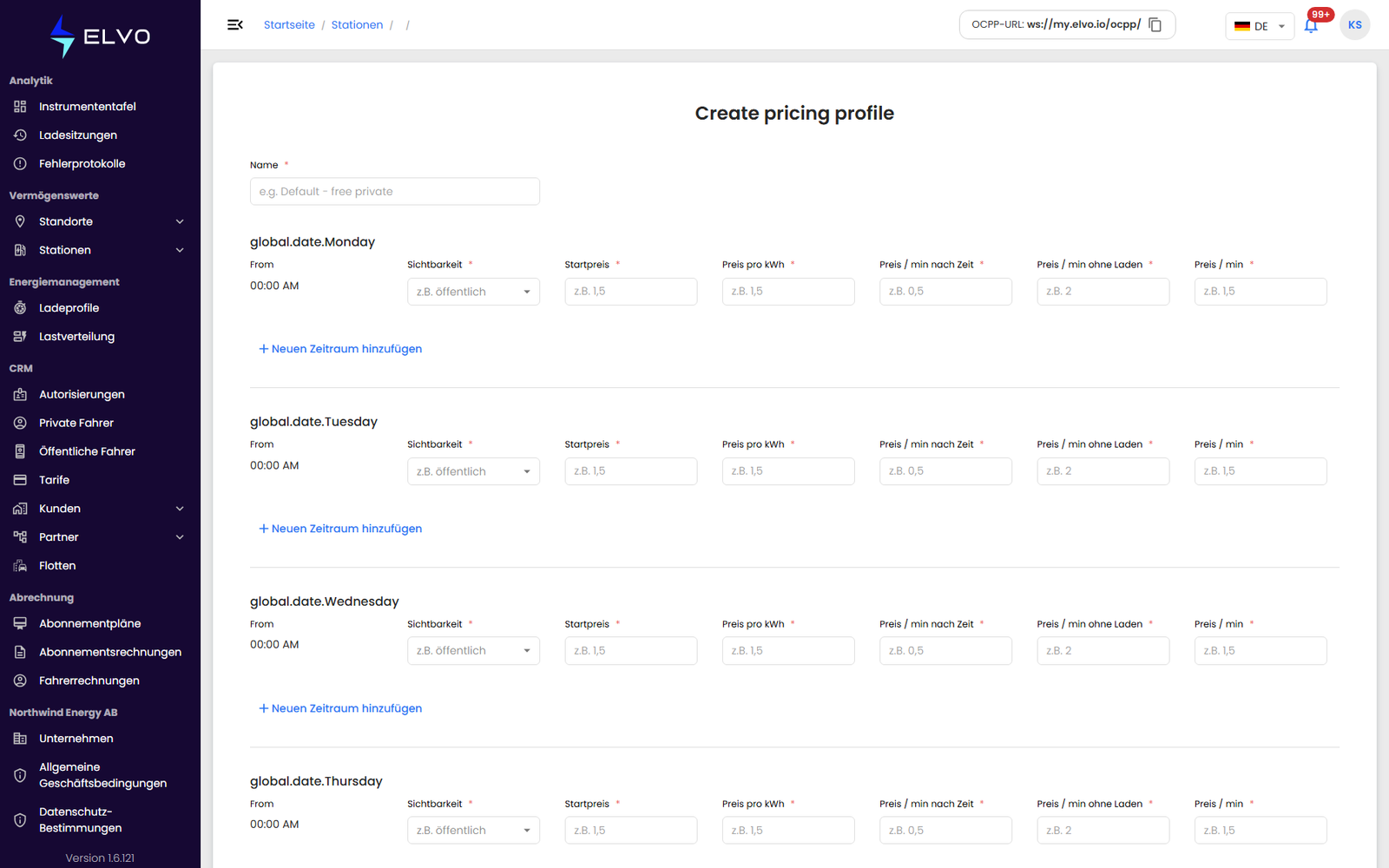The width and height of the screenshot is (1389, 868).
Task: Focus Tuesday's Preis / min nach Zeit field
Action: click(x=945, y=471)
